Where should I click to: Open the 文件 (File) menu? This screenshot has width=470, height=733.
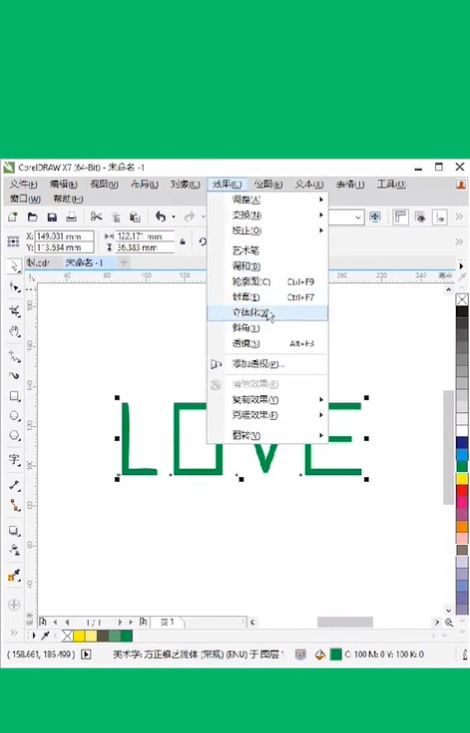pos(23,184)
